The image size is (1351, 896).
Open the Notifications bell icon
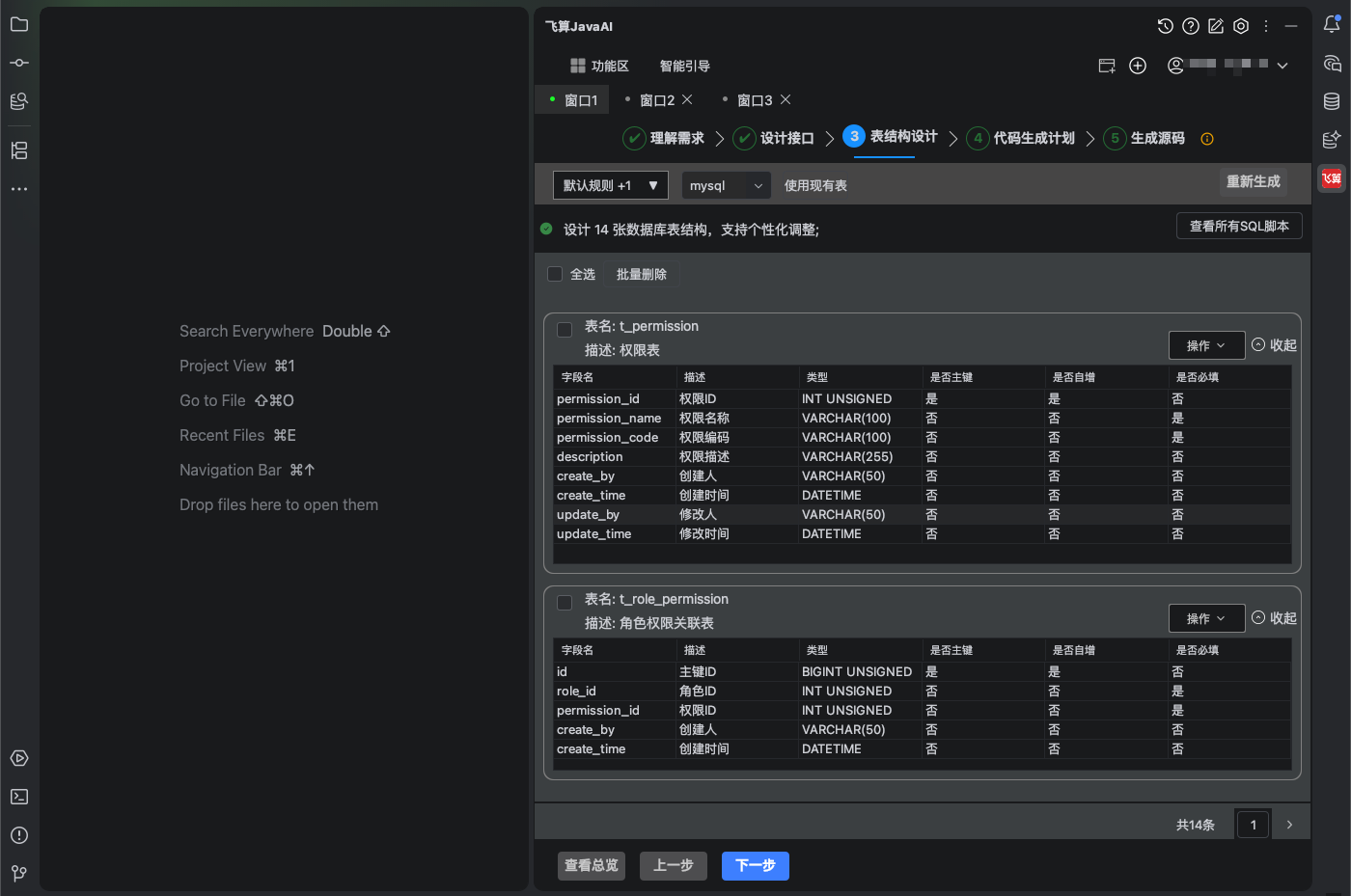1332,24
